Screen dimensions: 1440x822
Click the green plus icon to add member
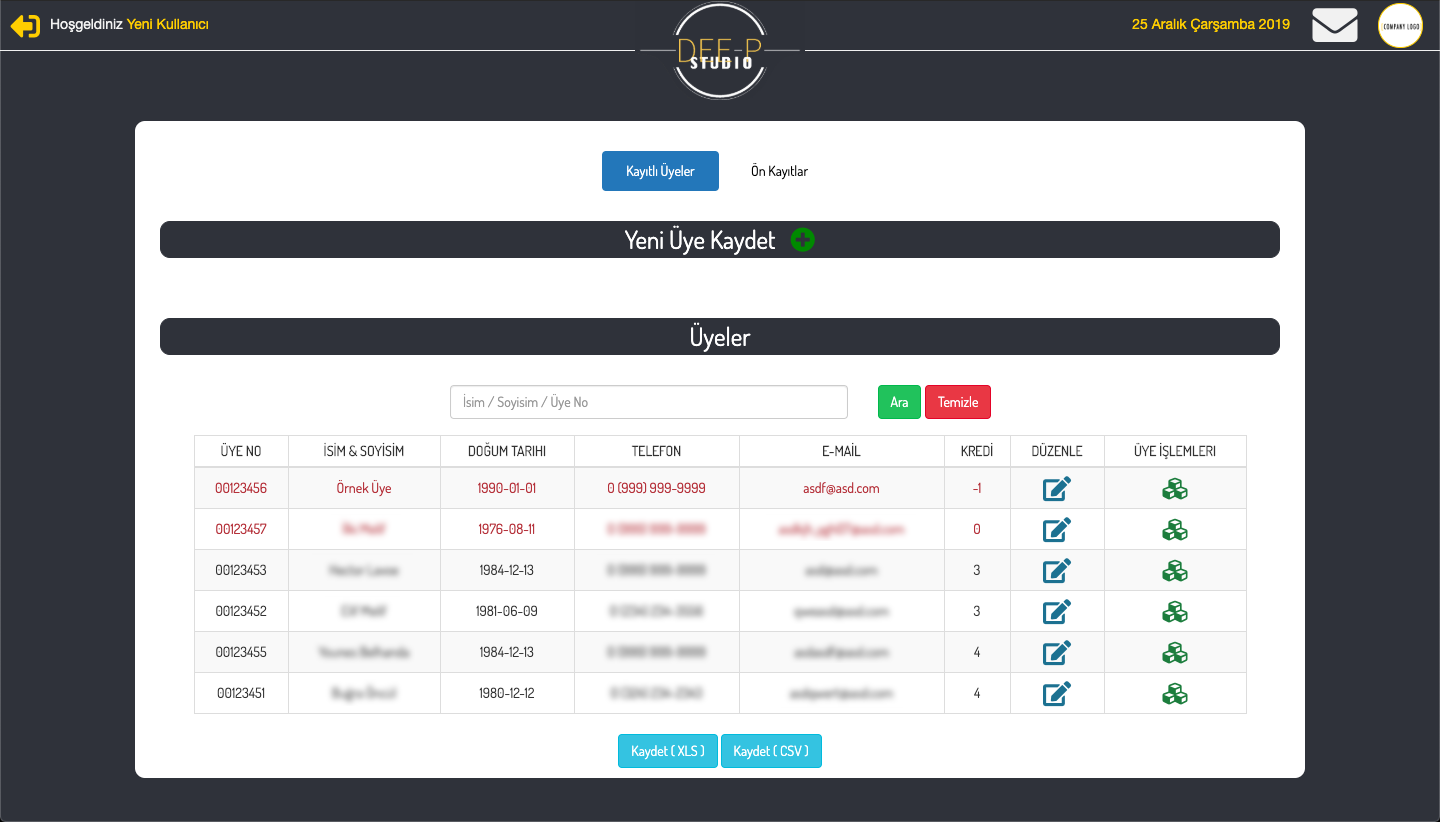pos(802,240)
